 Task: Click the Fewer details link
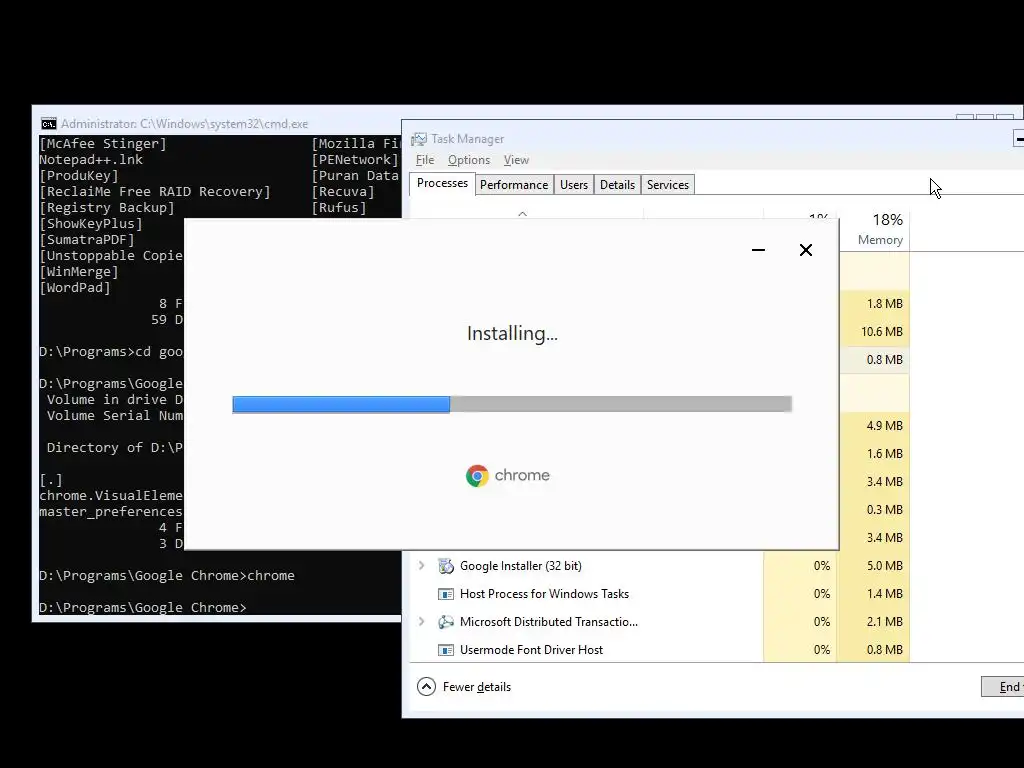tap(477, 687)
